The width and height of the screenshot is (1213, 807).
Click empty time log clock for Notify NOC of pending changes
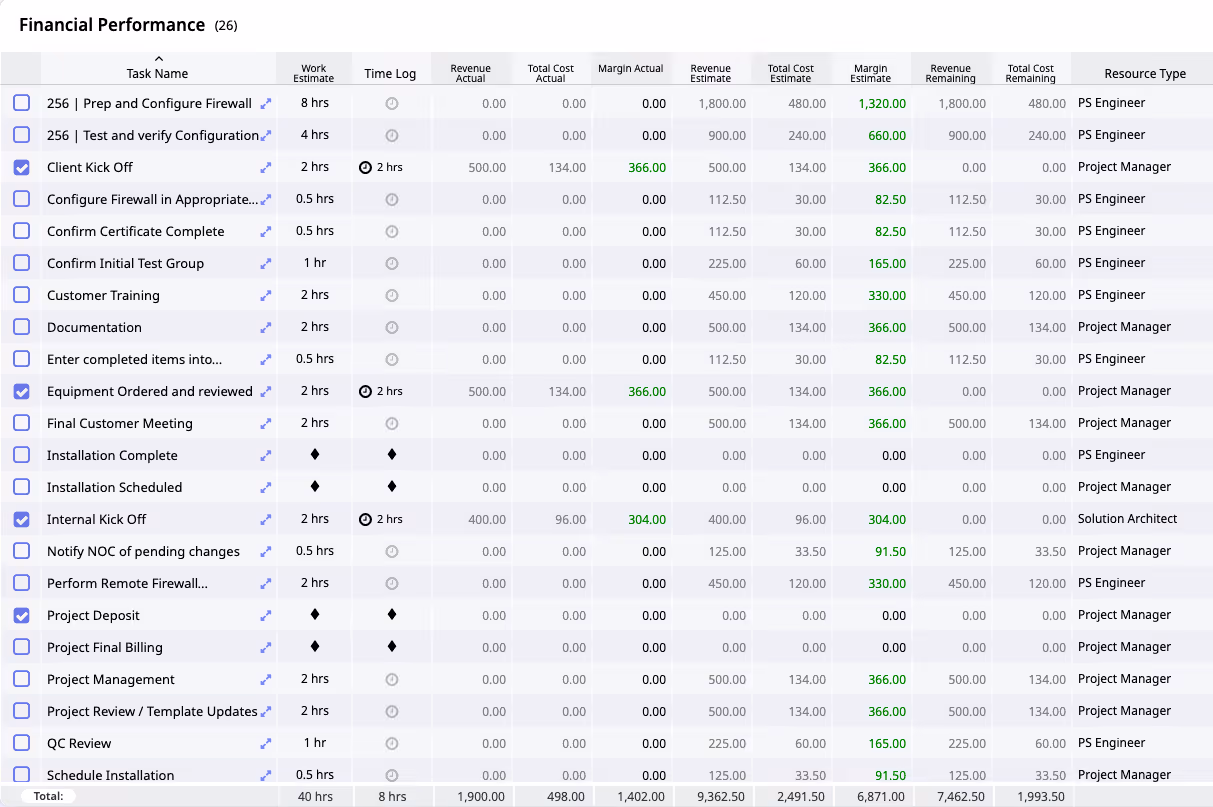click(x=392, y=552)
